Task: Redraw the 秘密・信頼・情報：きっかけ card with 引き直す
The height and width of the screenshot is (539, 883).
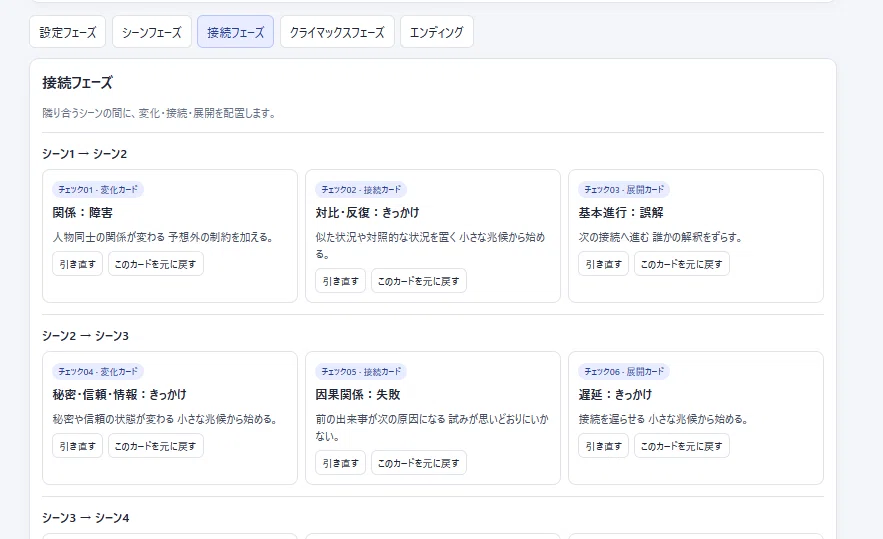Action: click(x=78, y=446)
